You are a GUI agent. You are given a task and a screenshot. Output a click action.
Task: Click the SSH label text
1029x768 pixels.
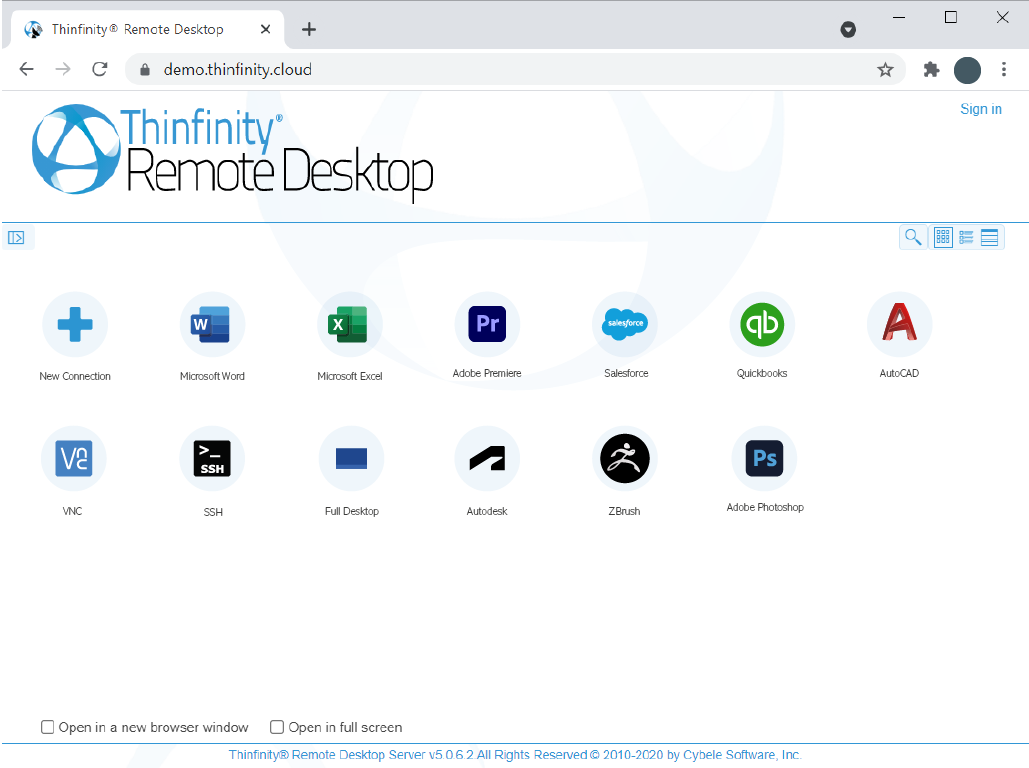point(213,512)
